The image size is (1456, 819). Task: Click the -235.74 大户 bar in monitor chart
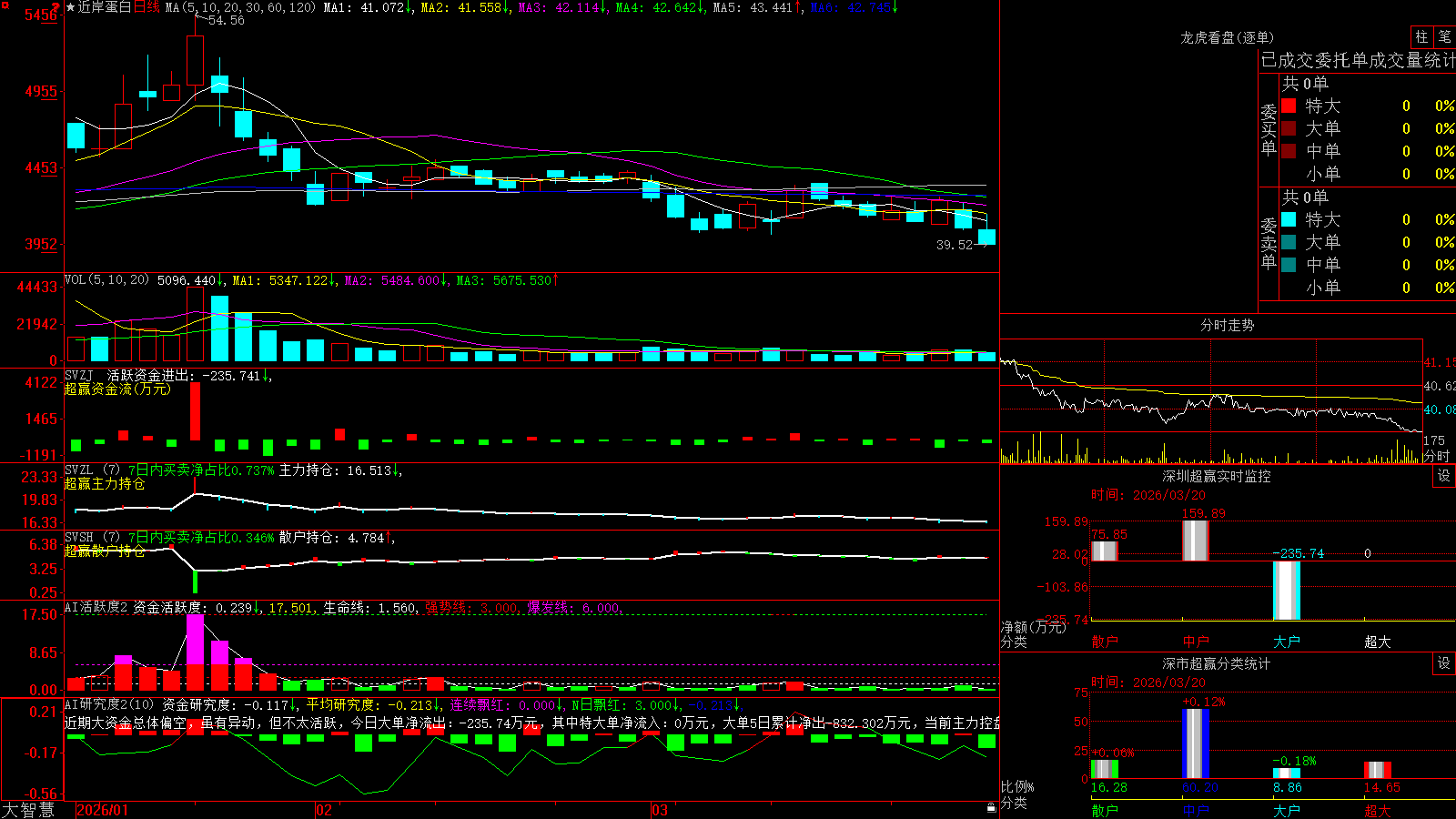point(1286,591)
